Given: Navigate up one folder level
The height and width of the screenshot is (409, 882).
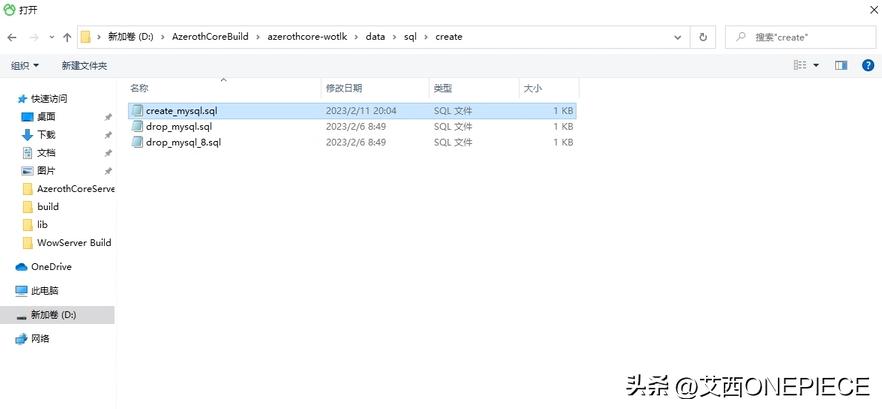Looking at the screenshot, I should point(68,37).
